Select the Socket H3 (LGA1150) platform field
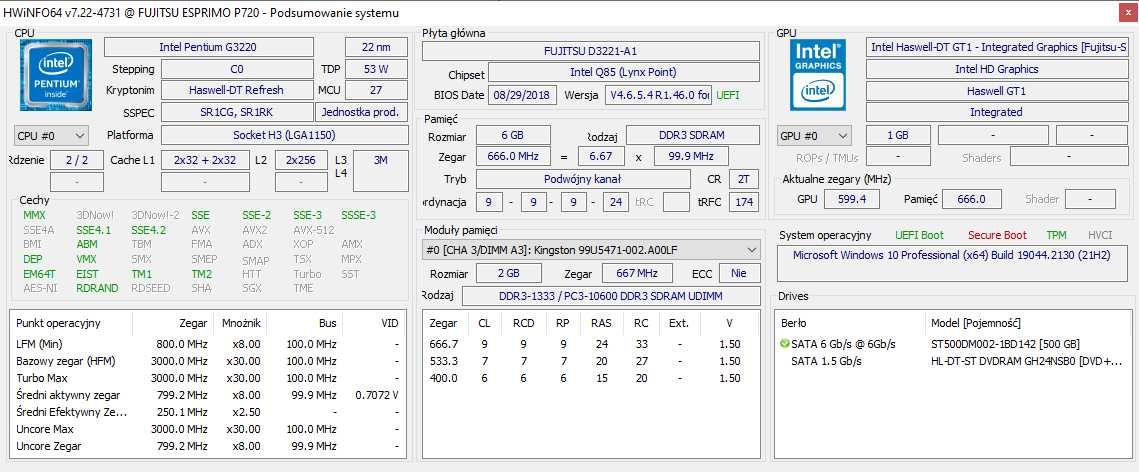The width and height of the screenshot is (1139, 472). [x=285, y=135]
